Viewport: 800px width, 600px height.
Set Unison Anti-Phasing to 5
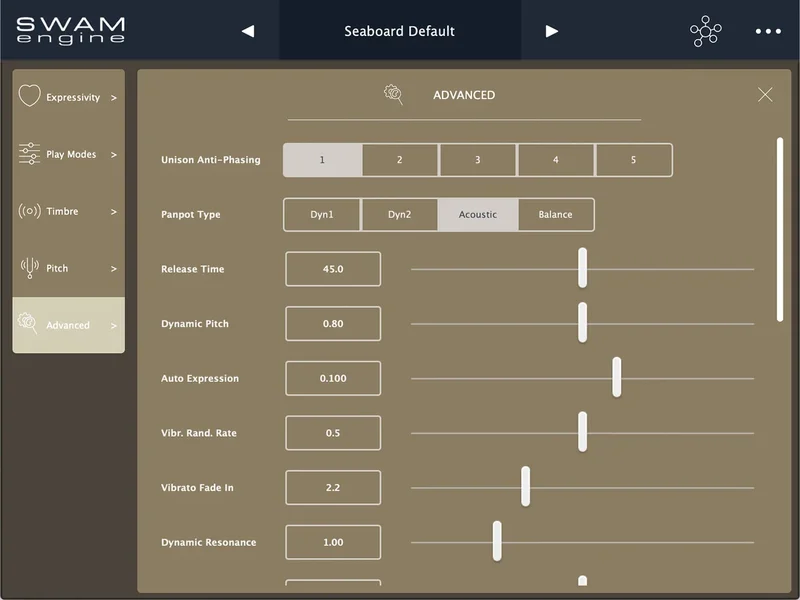[634, 160]
